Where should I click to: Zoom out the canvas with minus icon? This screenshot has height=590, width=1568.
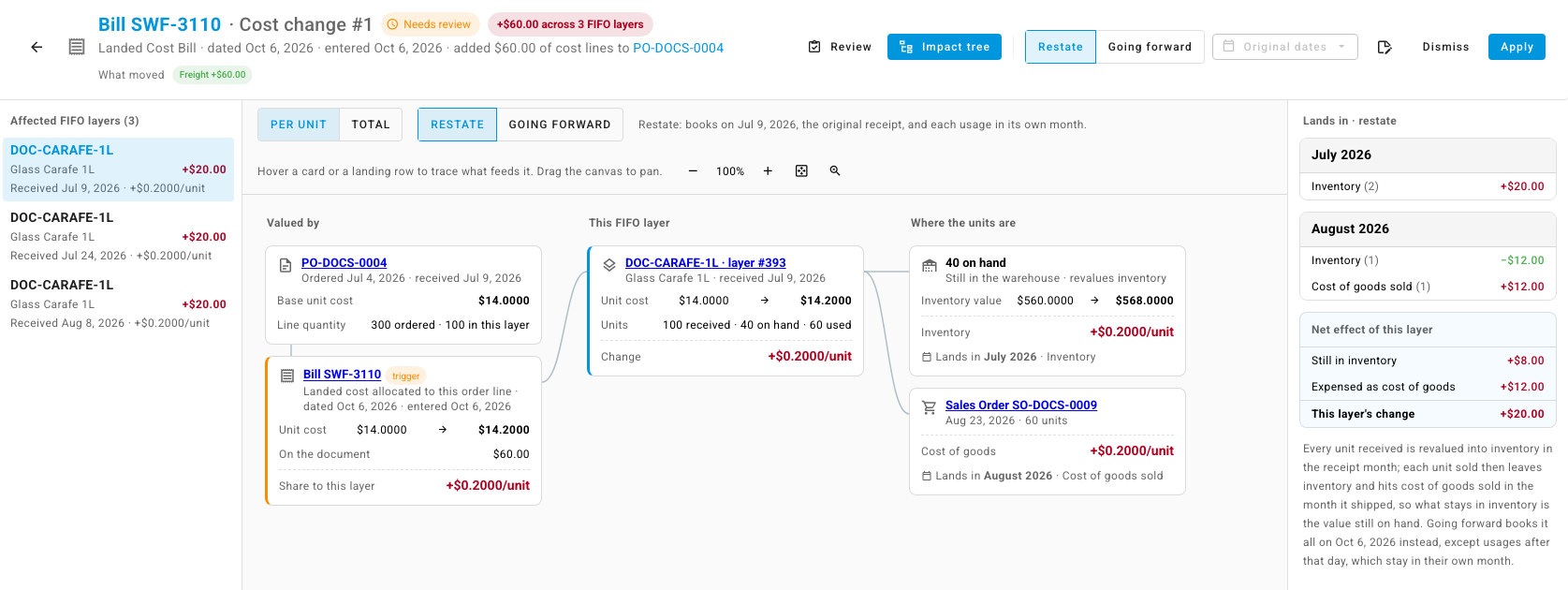[x=693, y=171]
